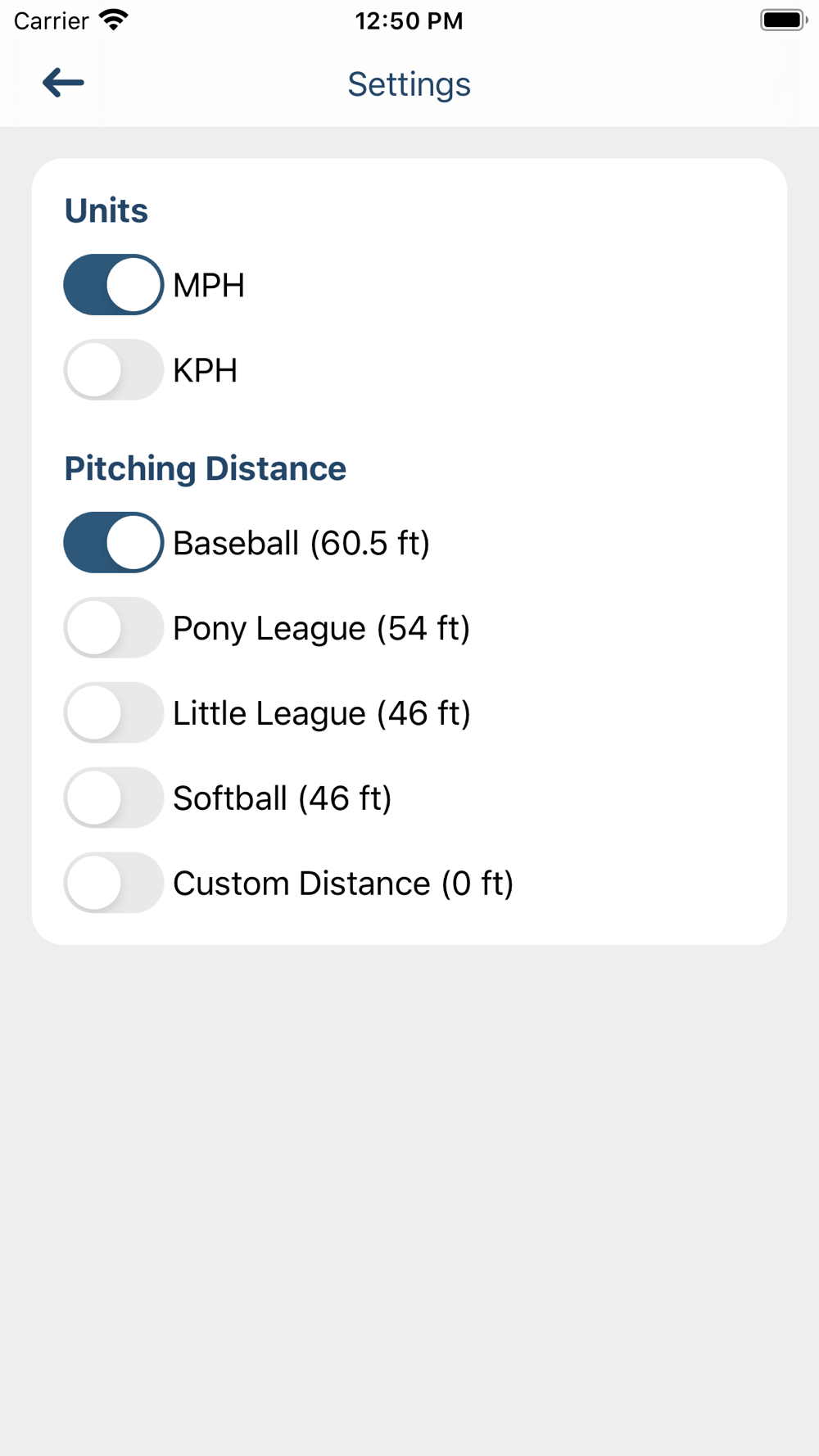Tap the Wi-Fi icon in the status bar
The image size is (819, 1456).
click(113, 20)
